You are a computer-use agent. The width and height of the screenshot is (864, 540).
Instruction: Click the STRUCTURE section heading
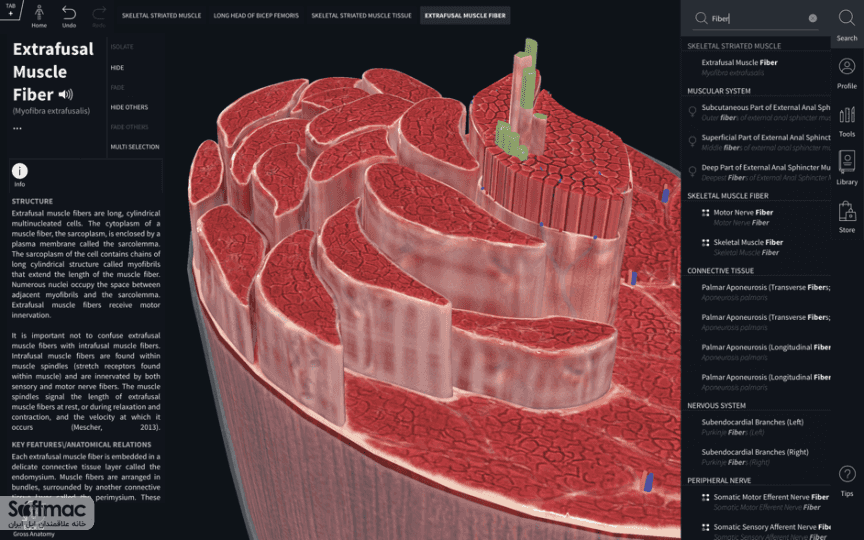pyautogui.click(x=33, y=201)
